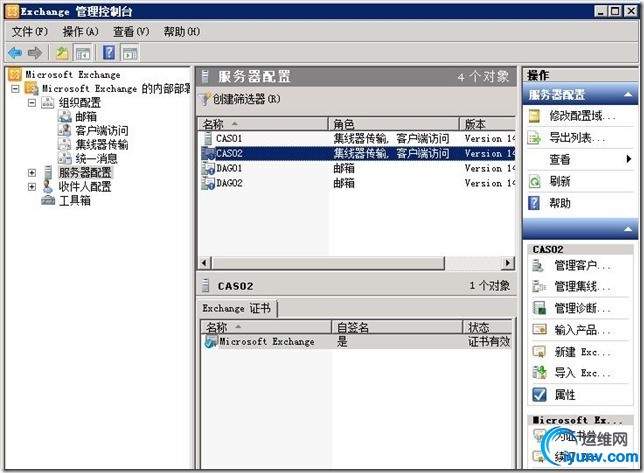Viewport: 644px width, 473px height.
Task: Click 输入产品... action for CAS02
Action: tap(580, 330)
